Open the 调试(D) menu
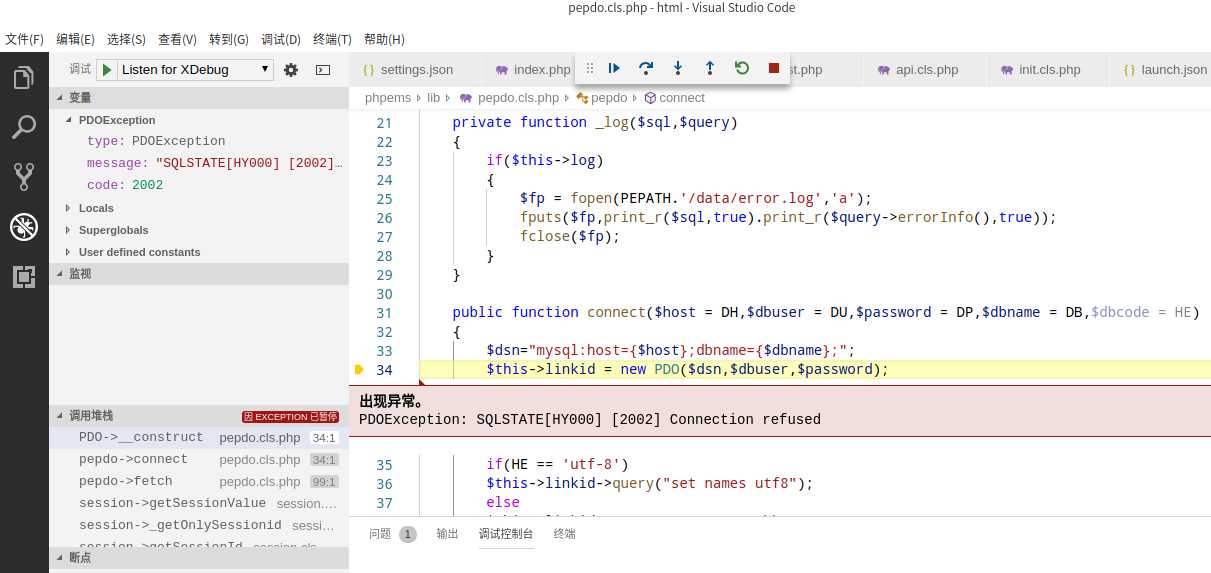 (281, 40)
